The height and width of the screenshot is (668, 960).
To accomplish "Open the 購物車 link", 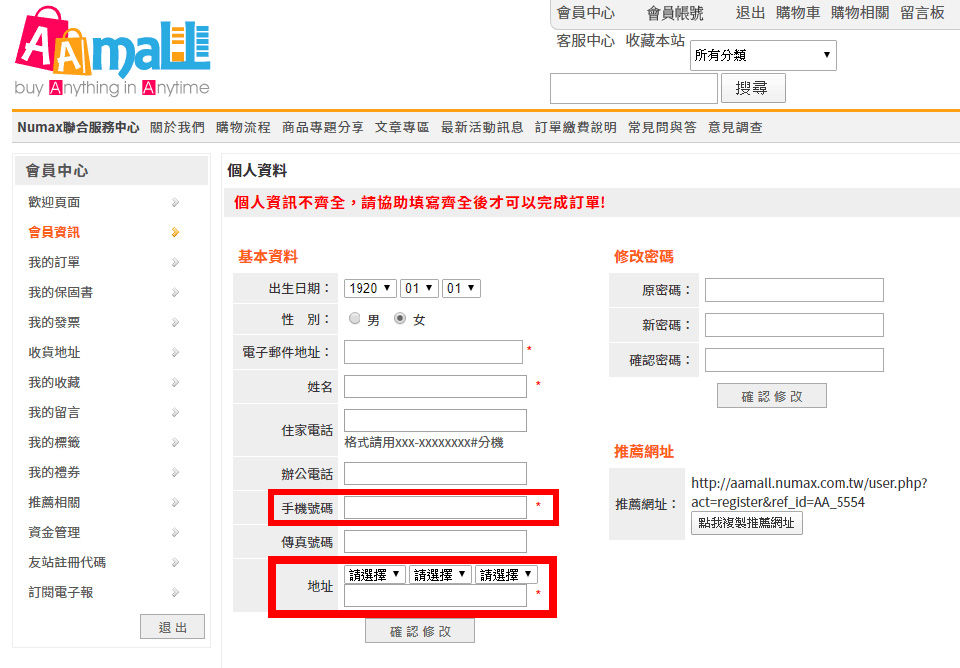I will pyautogui.click(x=798, y=13).
